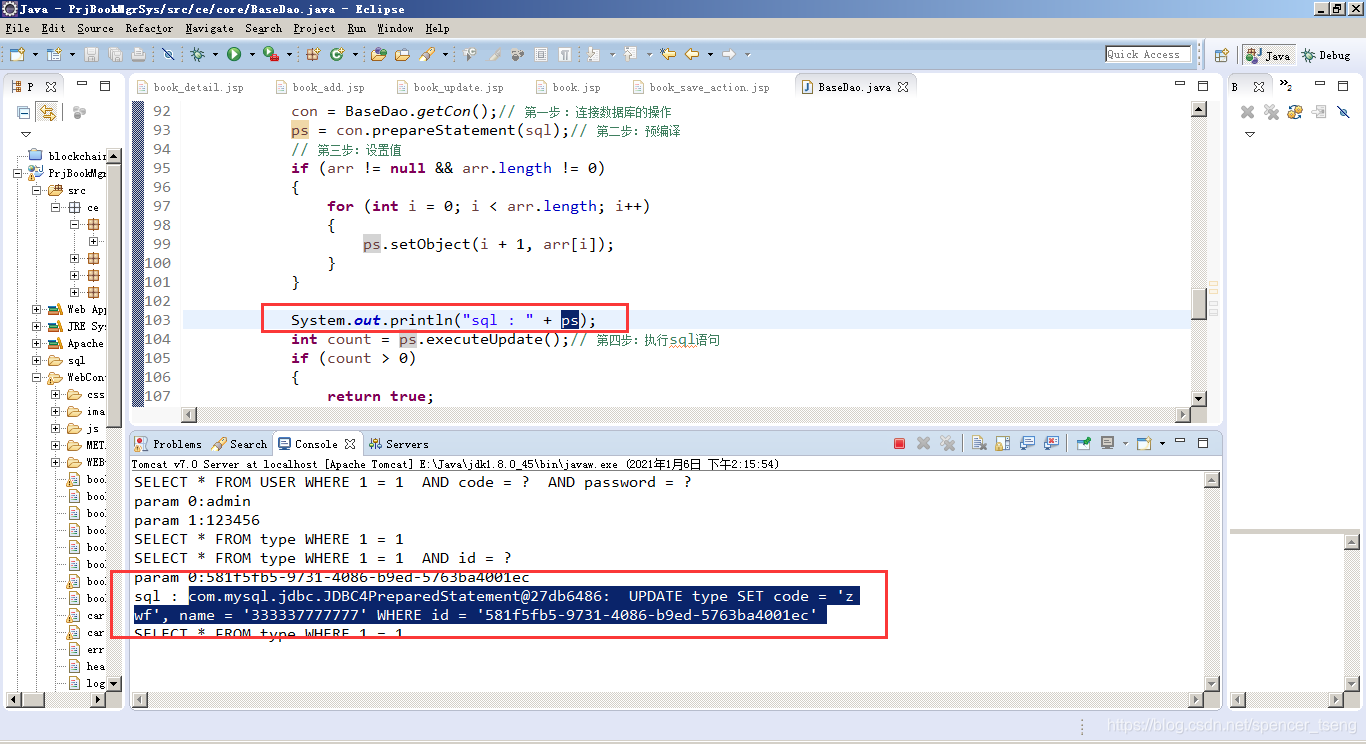Print BaseDao.java using the printer icon

click(137, 54)
